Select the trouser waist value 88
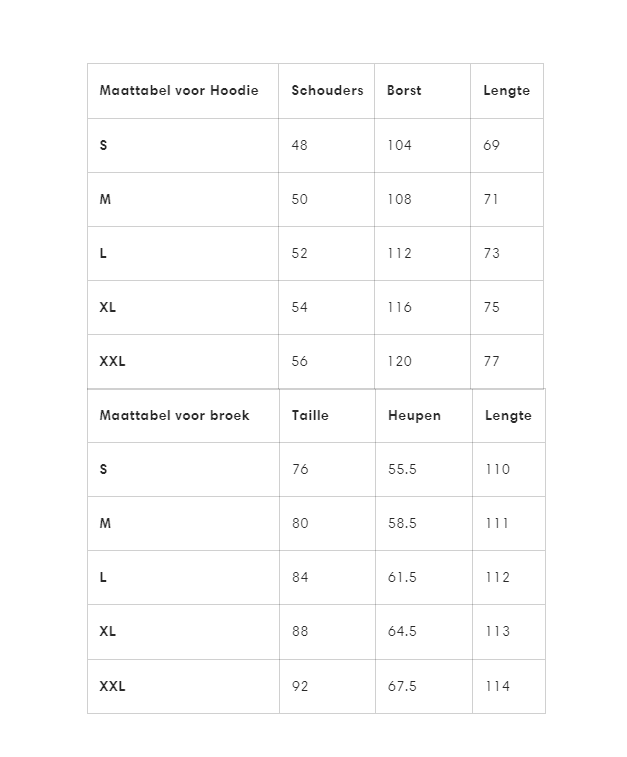Viewport: 627px width, 757px height. (300, 631)
